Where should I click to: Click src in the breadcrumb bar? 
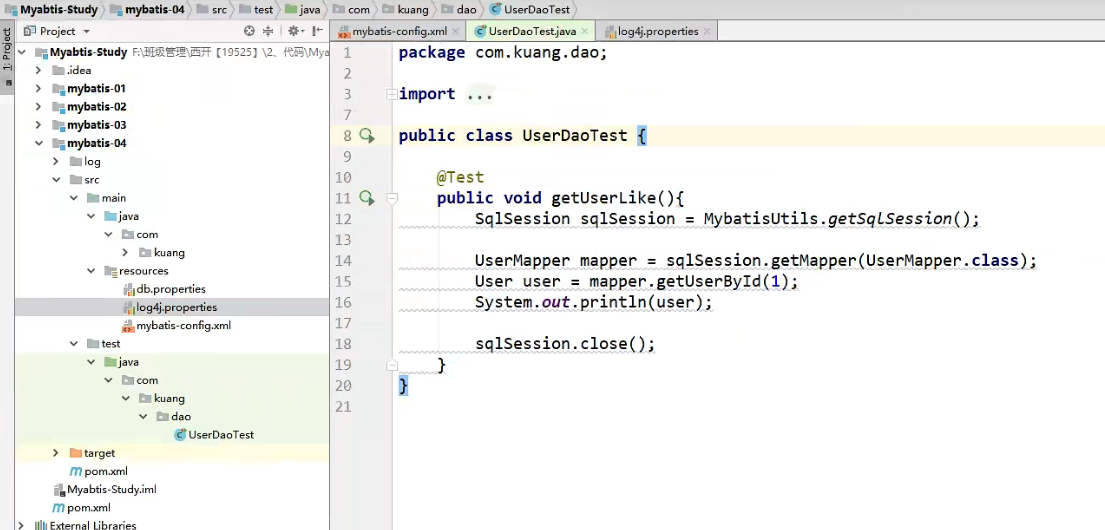(x=212, y=10)
